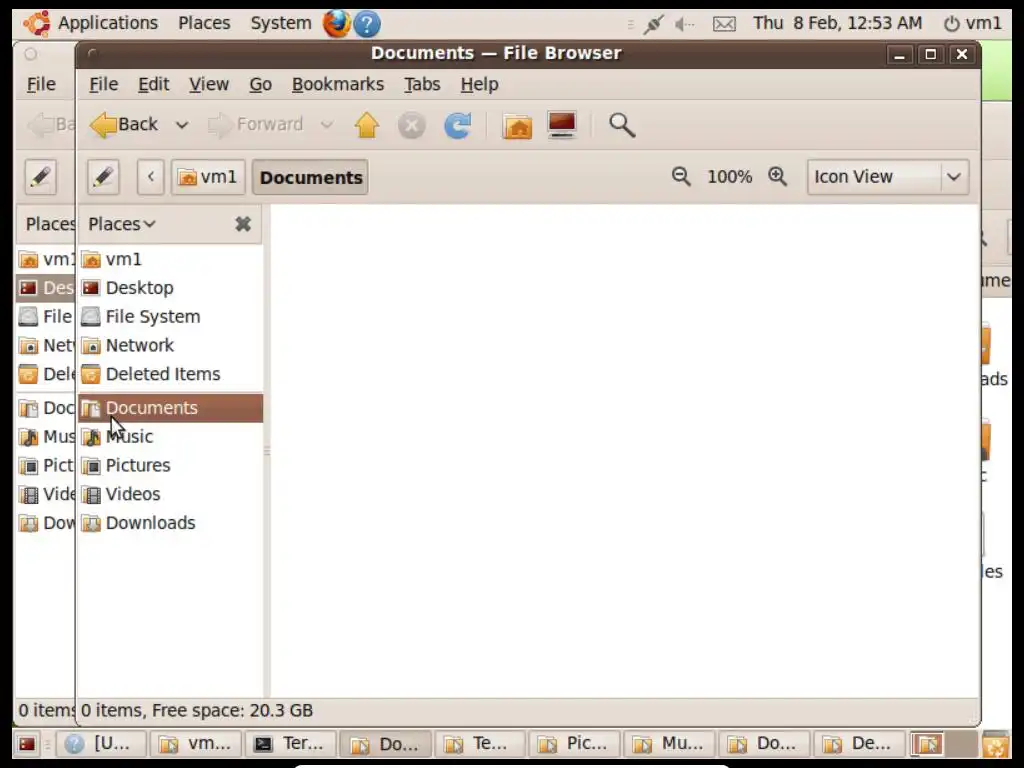
Task: Click the date and time clock
Action: 837,24
